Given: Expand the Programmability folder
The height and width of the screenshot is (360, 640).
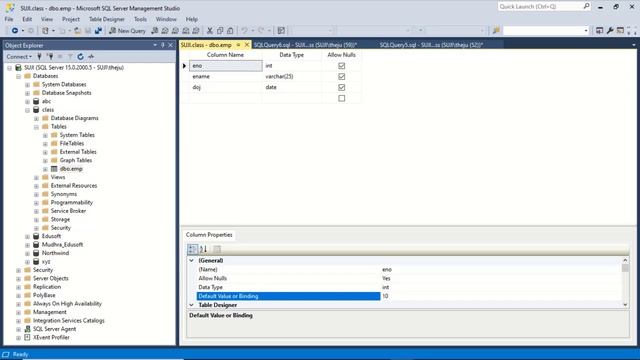Looking at the screenshot, I should click(36, 203).
